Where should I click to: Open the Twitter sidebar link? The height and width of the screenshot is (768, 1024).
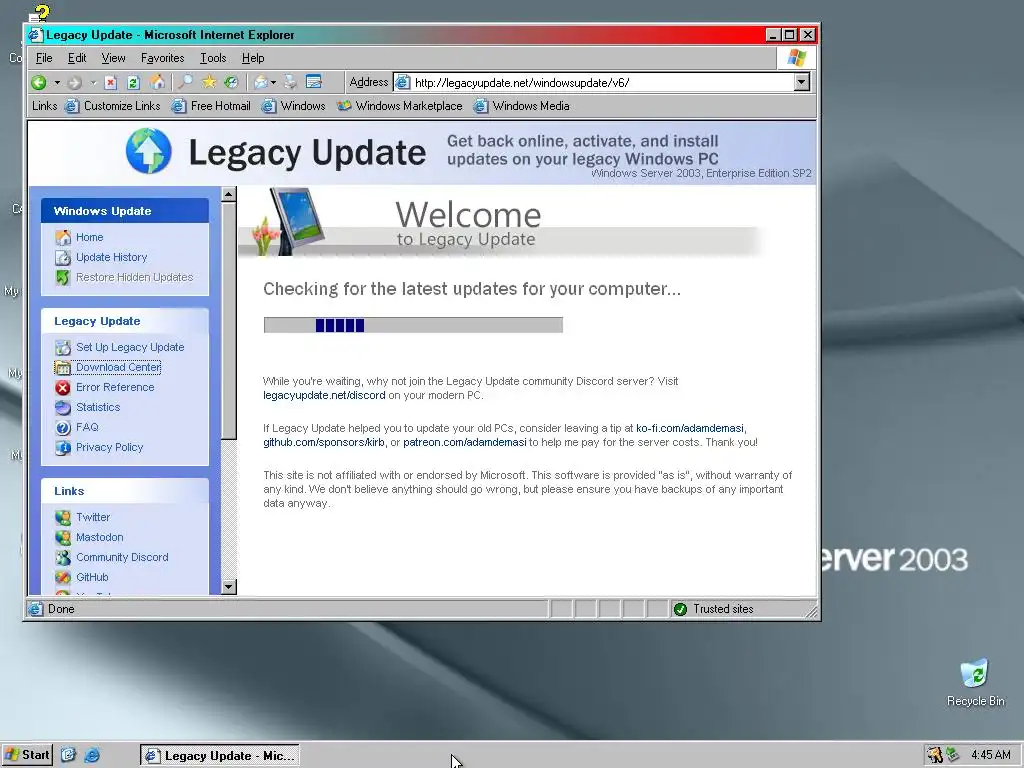[x=93, y=517]
